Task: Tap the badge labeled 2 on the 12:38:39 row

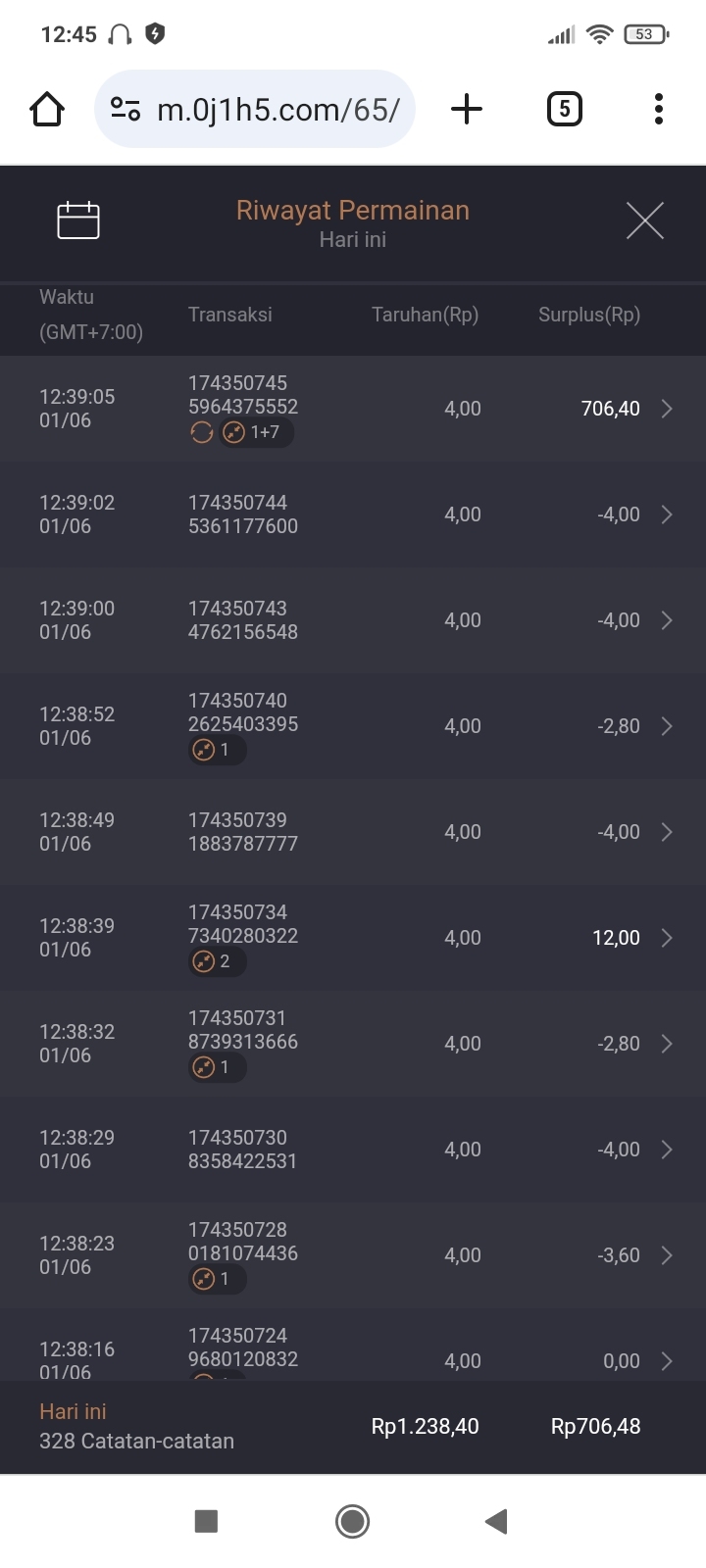Action: (x=217, y=961)
